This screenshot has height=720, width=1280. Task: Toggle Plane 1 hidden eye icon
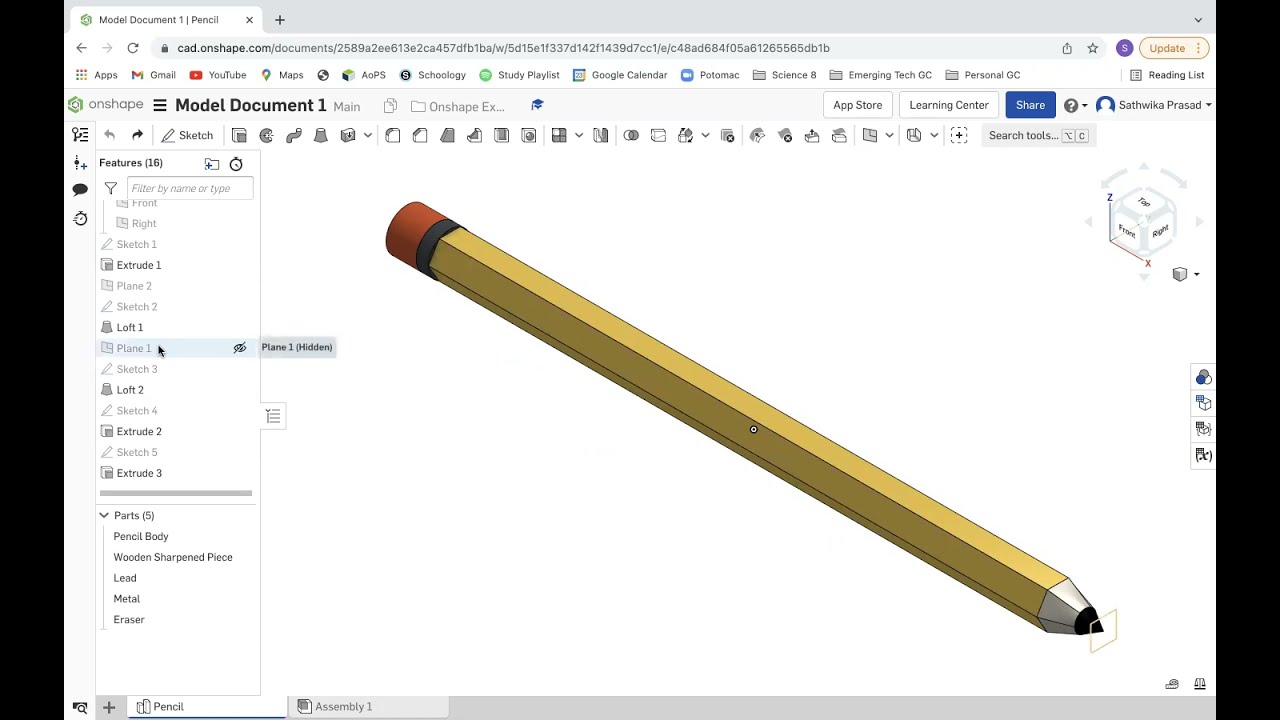pyautogui.click(x=240, y=348)
